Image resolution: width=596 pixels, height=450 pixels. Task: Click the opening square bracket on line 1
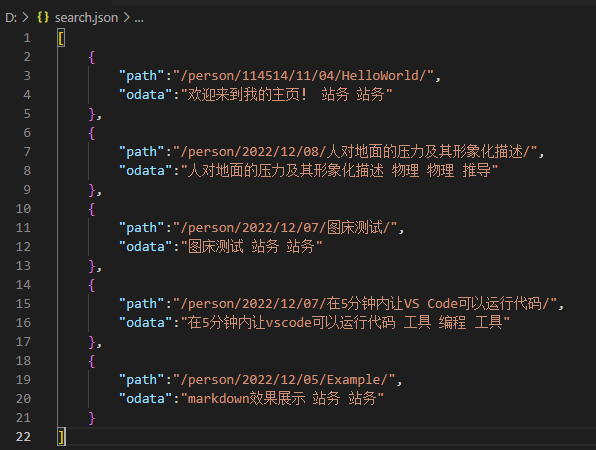coord(61,38)
